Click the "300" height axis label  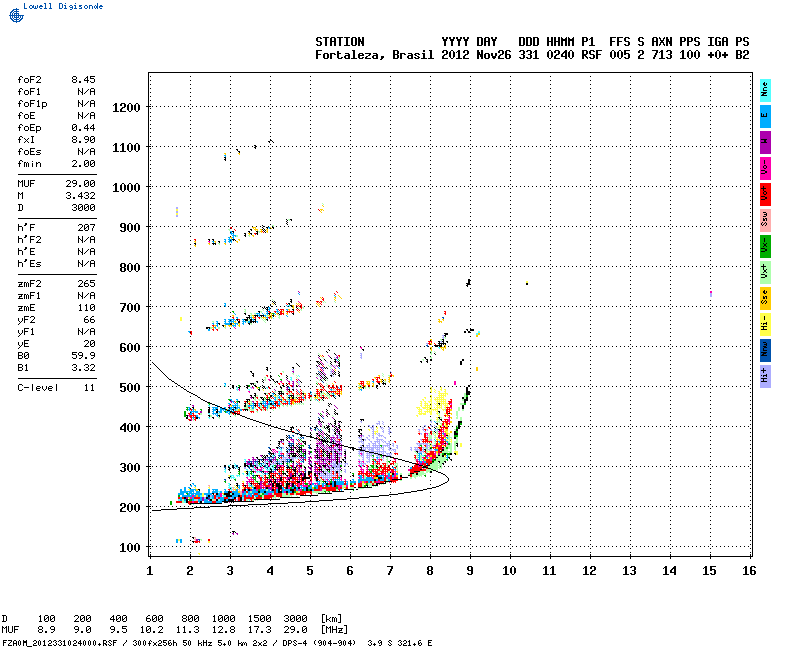click(130, 468)
